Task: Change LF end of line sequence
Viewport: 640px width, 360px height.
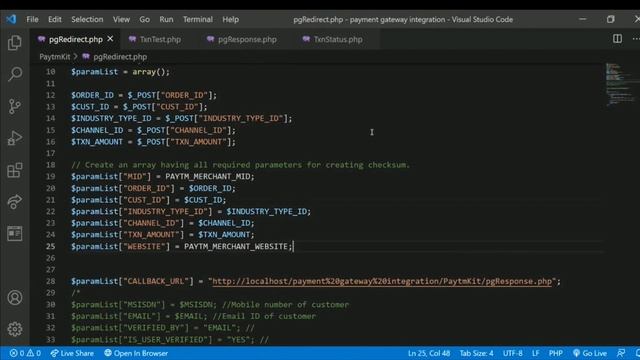Action: [536, 353]
